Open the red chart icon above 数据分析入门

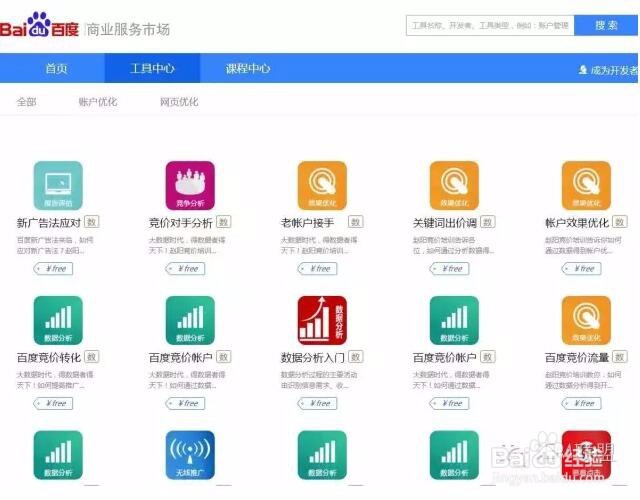tap(322, 320)
